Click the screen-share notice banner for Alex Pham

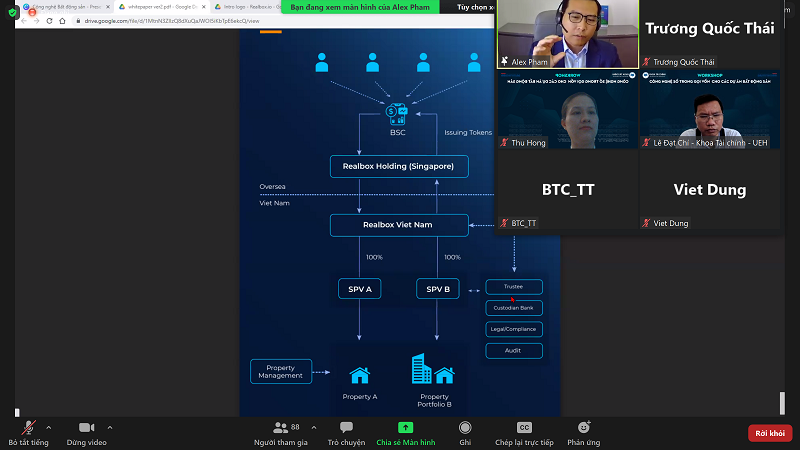[360, 7]
